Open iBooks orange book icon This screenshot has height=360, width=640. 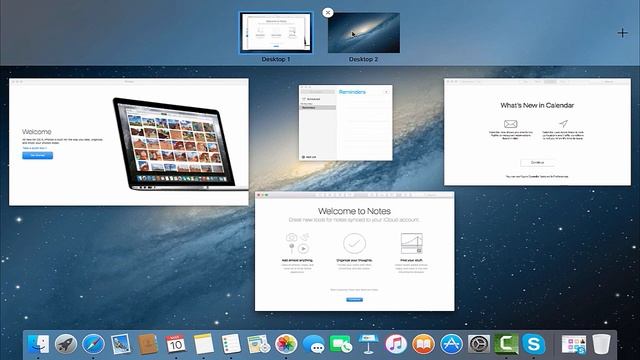click(x=423, y=344)
